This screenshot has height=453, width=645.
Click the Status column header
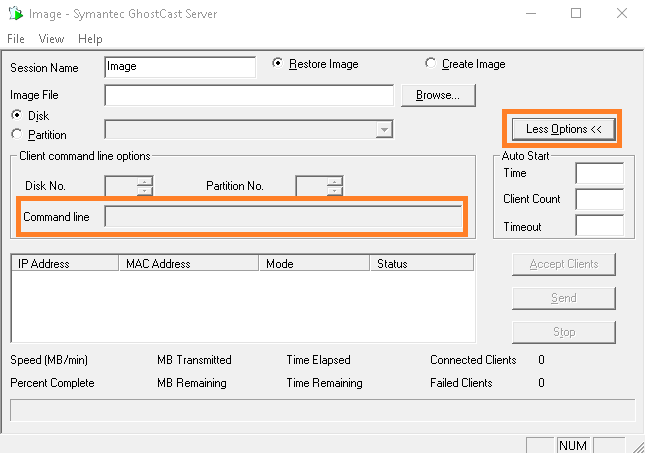point(422,263)
